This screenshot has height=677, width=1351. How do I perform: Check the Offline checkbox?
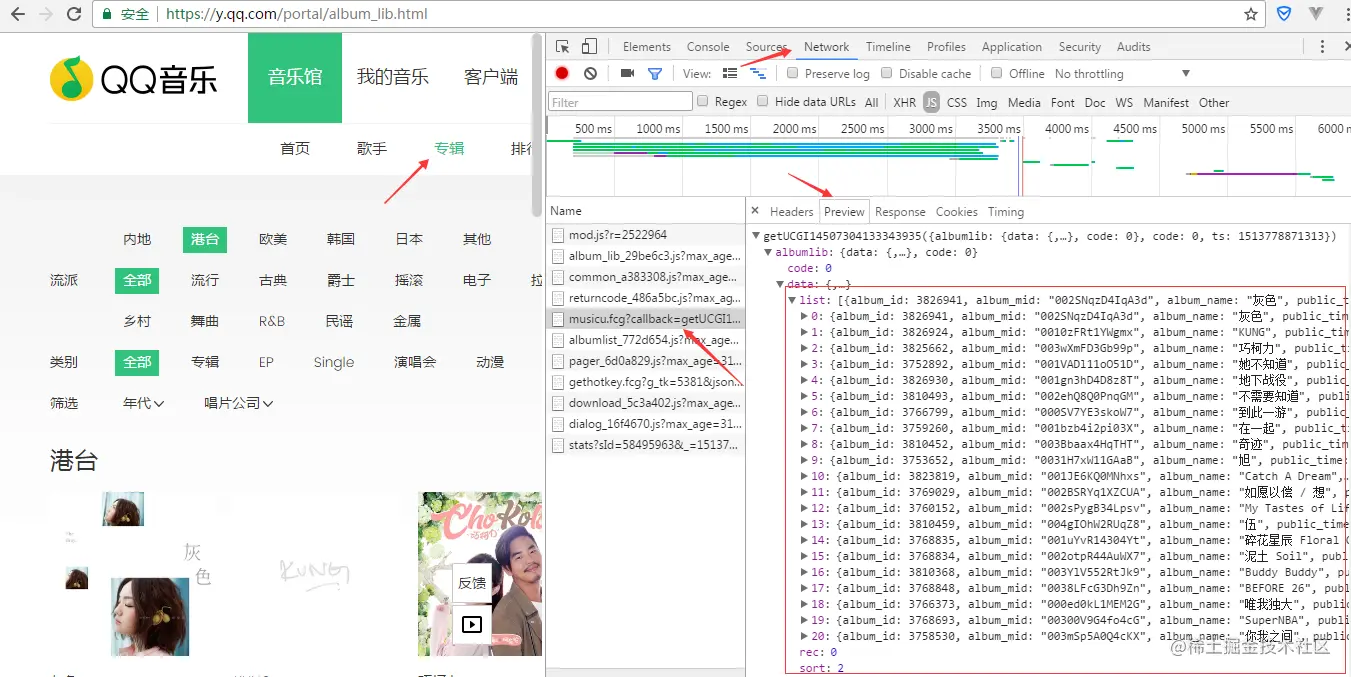(x=997, y=73)
